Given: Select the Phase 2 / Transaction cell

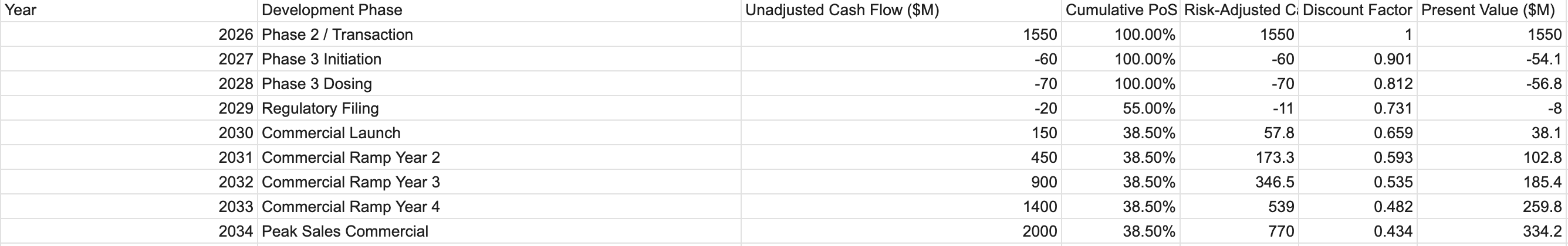Looking at the screenshot, I should point(499,35).
